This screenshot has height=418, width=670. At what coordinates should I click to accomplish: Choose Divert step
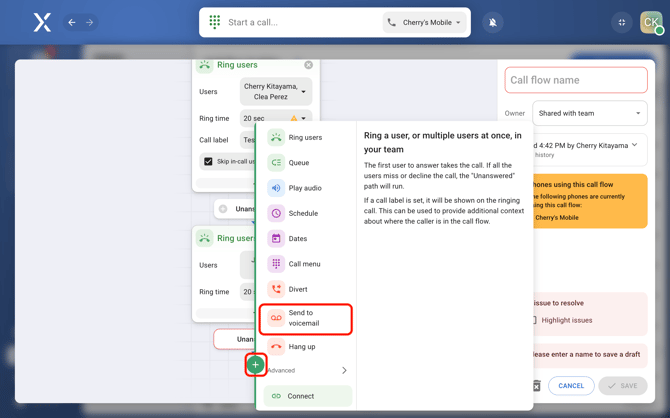(x=305, y=289)
